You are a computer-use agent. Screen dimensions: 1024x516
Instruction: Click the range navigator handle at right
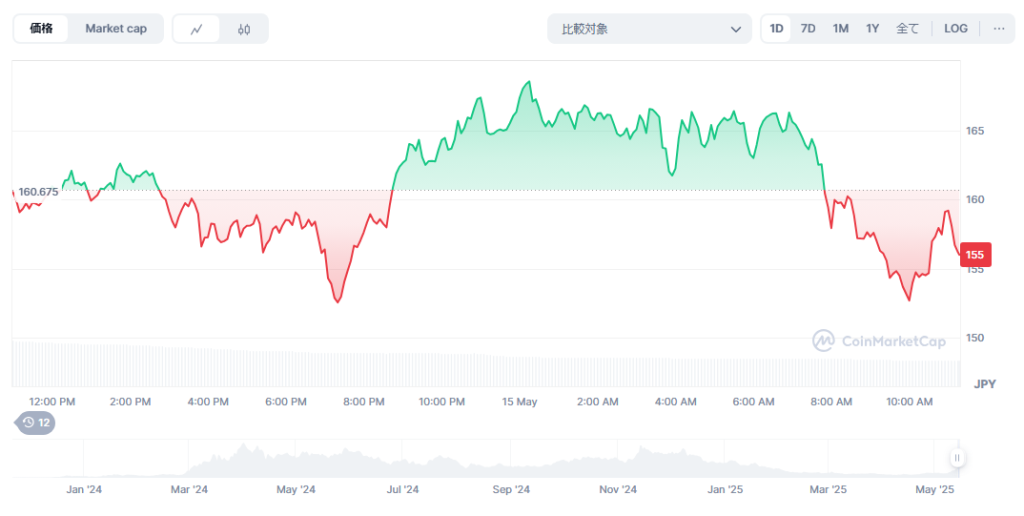[957, 458]
